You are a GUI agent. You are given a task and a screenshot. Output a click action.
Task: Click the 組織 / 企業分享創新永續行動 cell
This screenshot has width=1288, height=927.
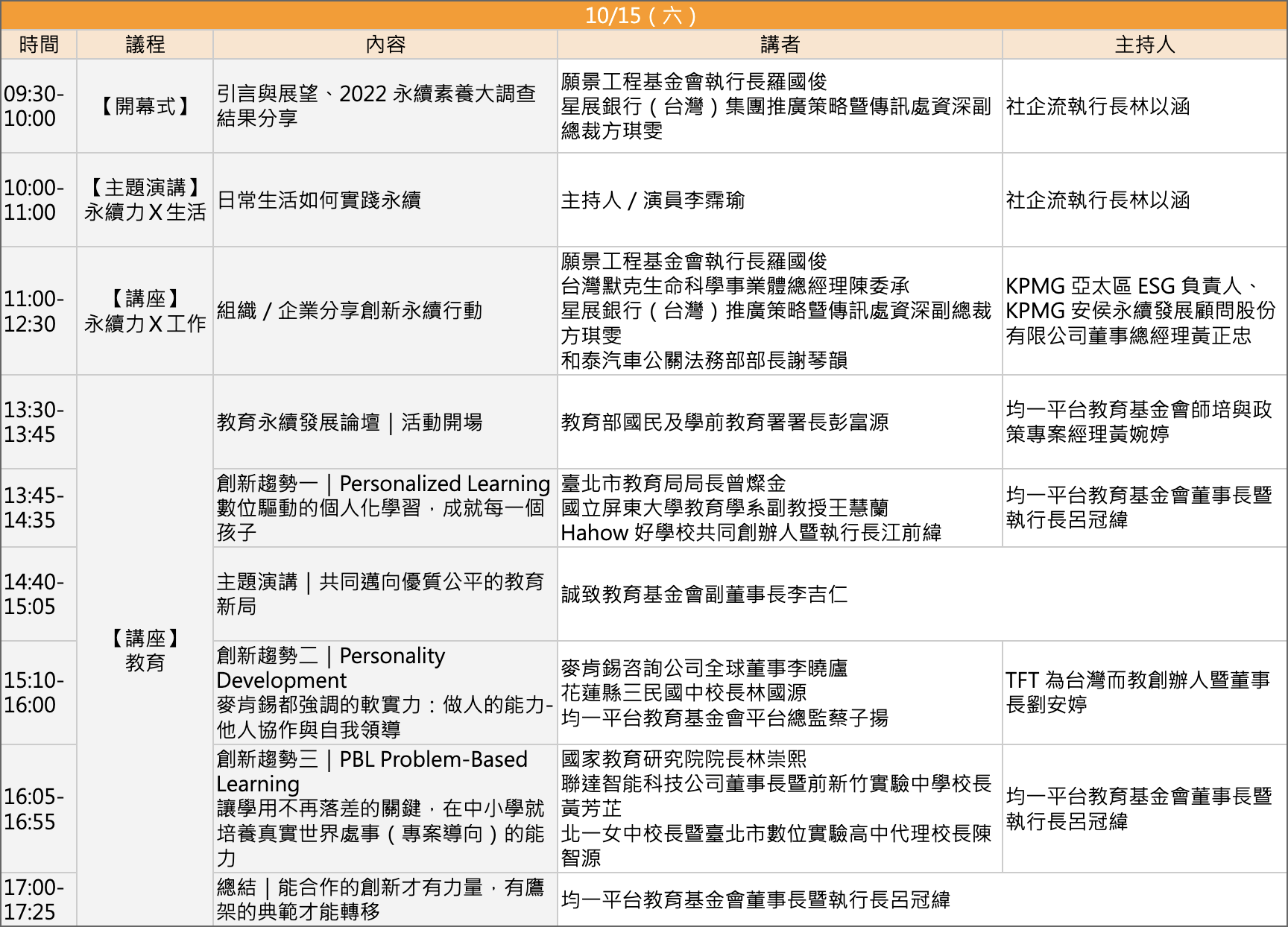pos(385,311)
